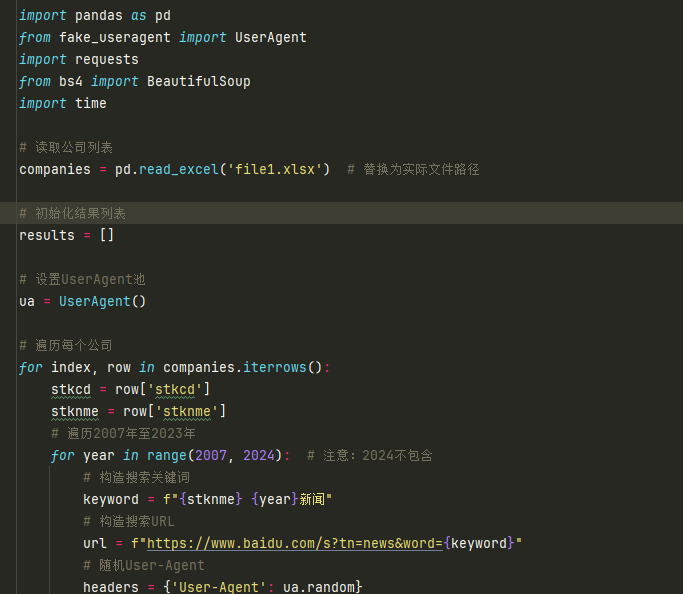Screen dimensions: 683x594
Task: Click the baidu.com URL link in code
Action: pyautogui.click(x=295, y=543)
